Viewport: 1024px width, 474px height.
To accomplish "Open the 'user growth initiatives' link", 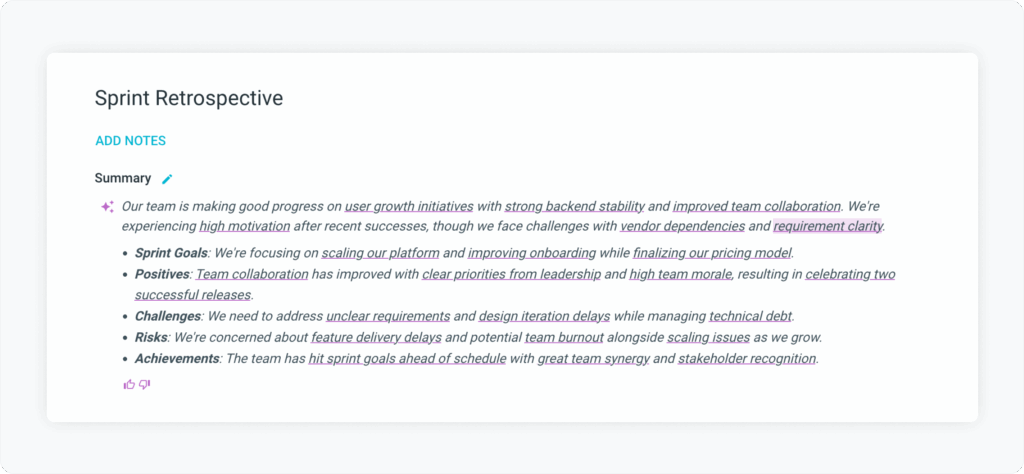I will 409,207.
